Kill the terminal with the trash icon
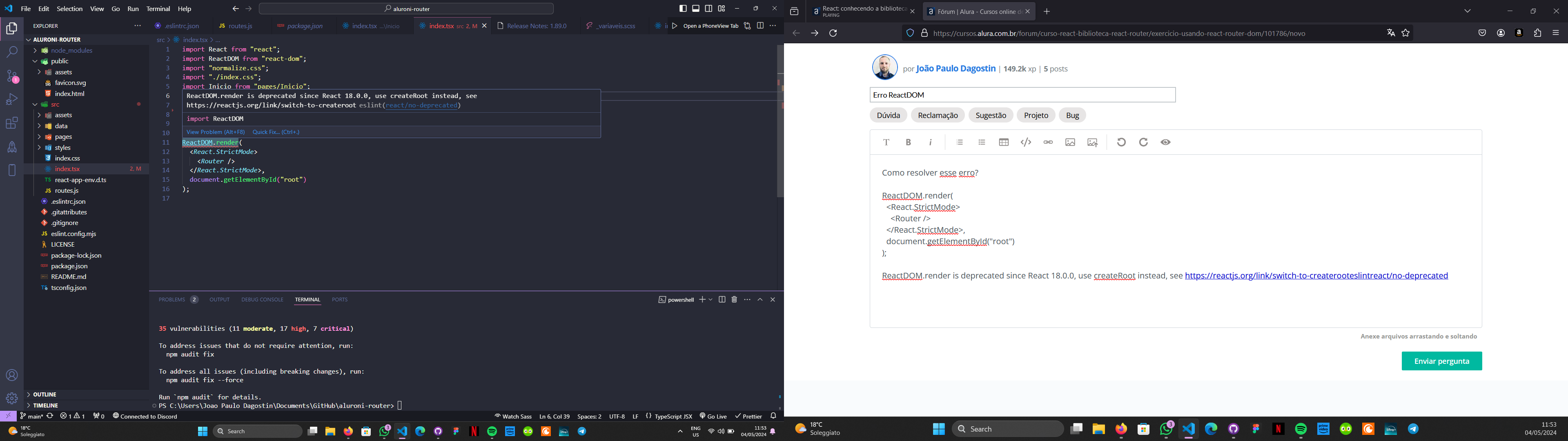 click(x=734, y=300)
